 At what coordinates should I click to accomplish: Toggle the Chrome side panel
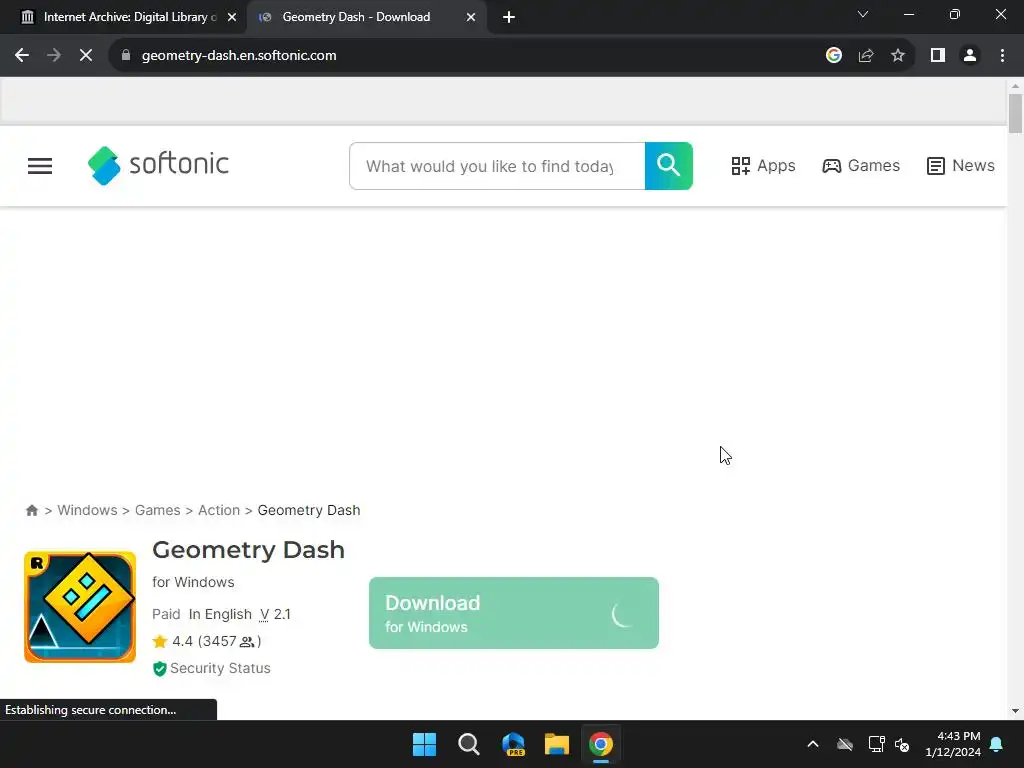(938, 56)
